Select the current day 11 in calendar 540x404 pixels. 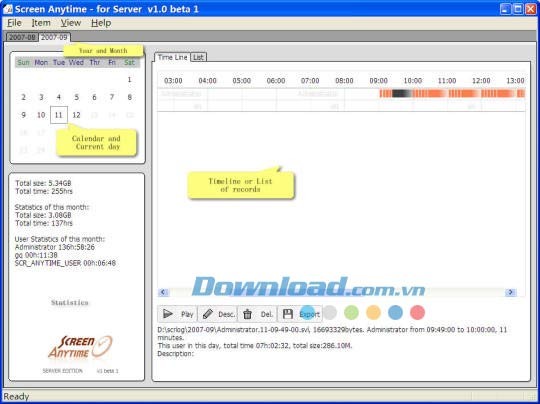tap(59, 115)
